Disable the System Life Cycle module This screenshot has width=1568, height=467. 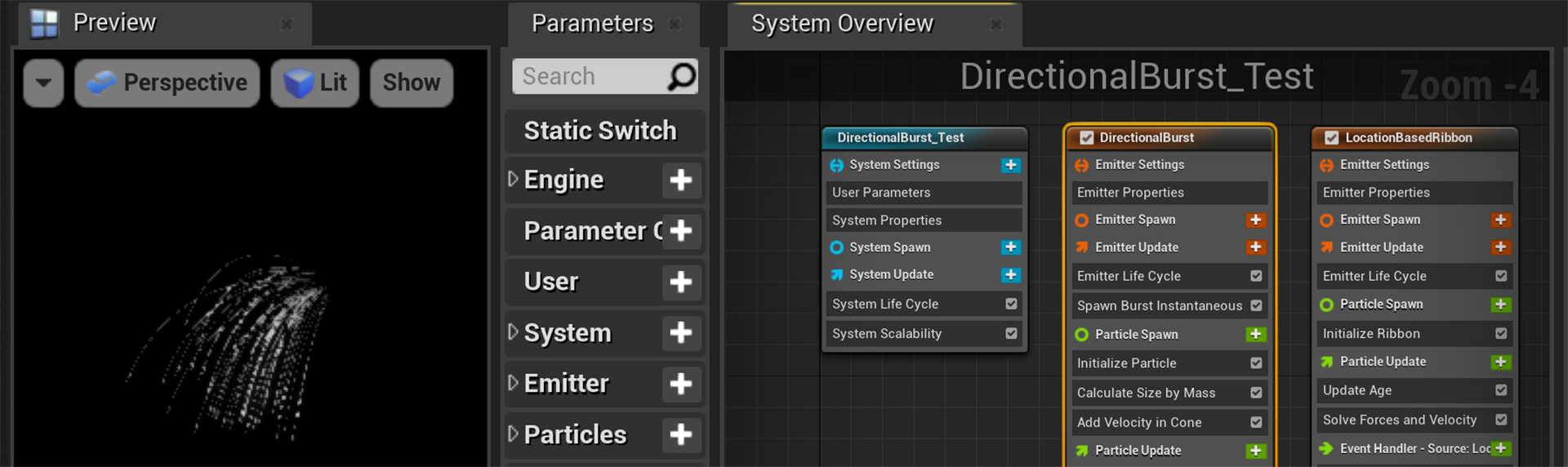pos(1011,304)
